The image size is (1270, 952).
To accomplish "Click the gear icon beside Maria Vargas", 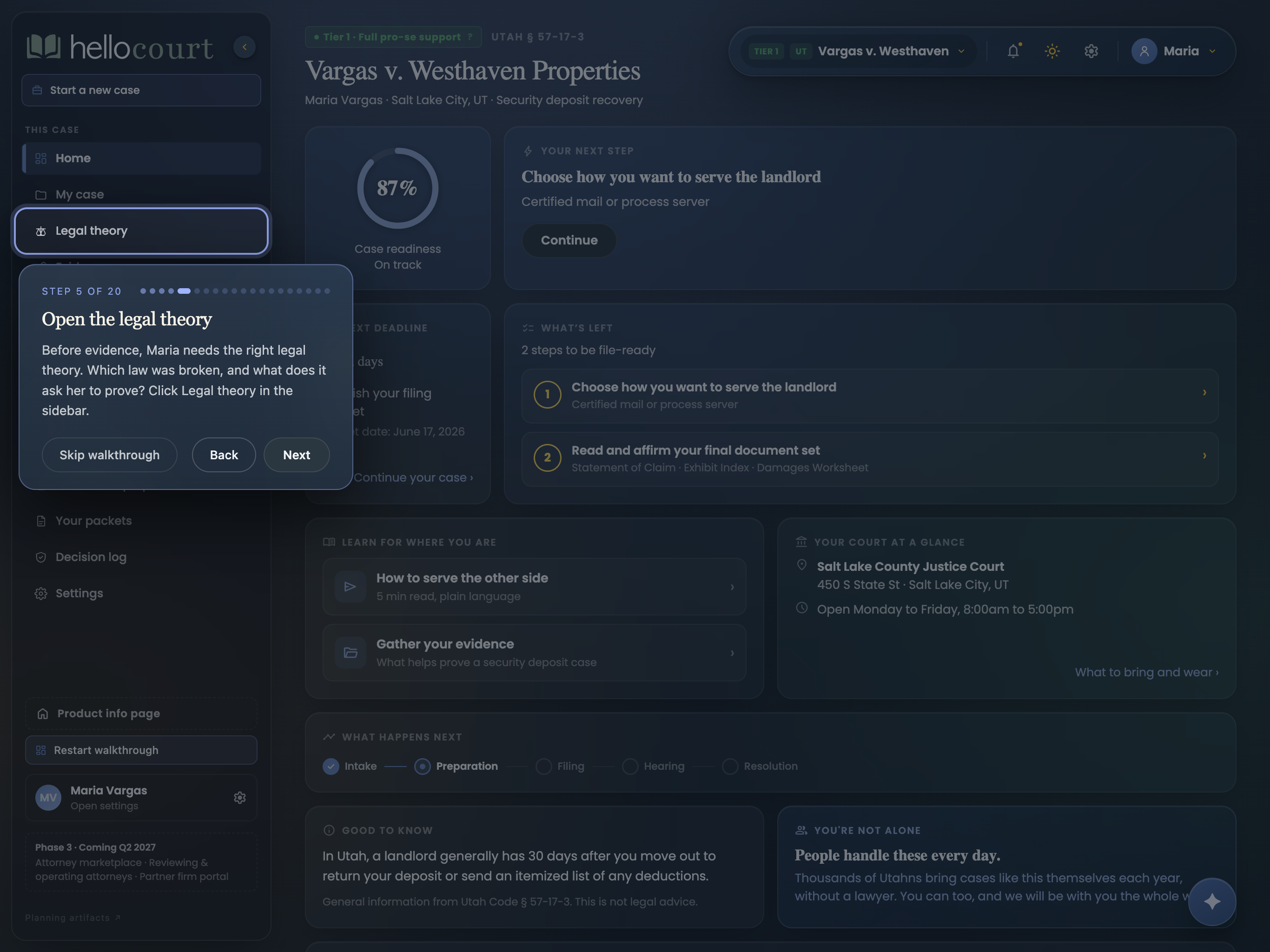I will (x=239, y=798).
